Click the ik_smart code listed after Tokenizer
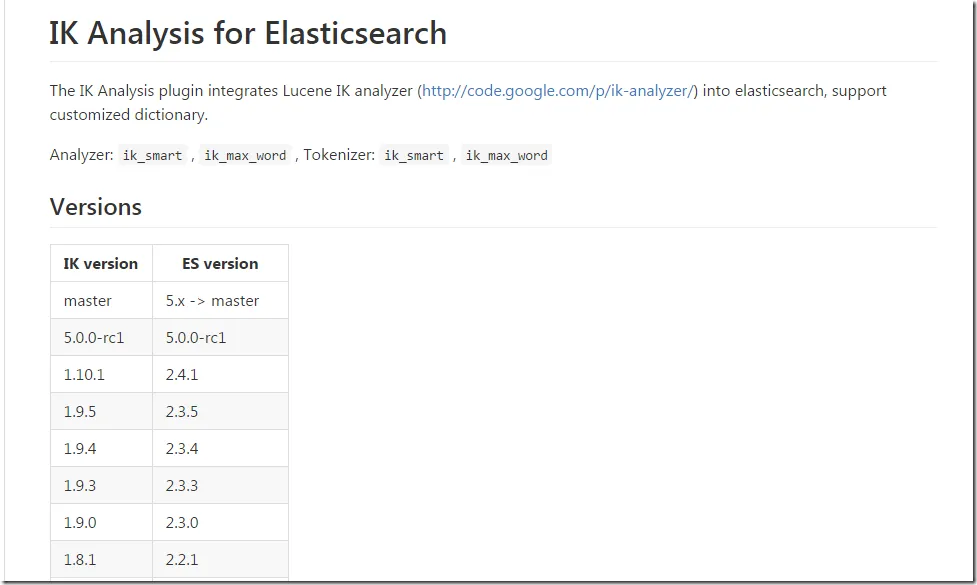 point(414,156)
